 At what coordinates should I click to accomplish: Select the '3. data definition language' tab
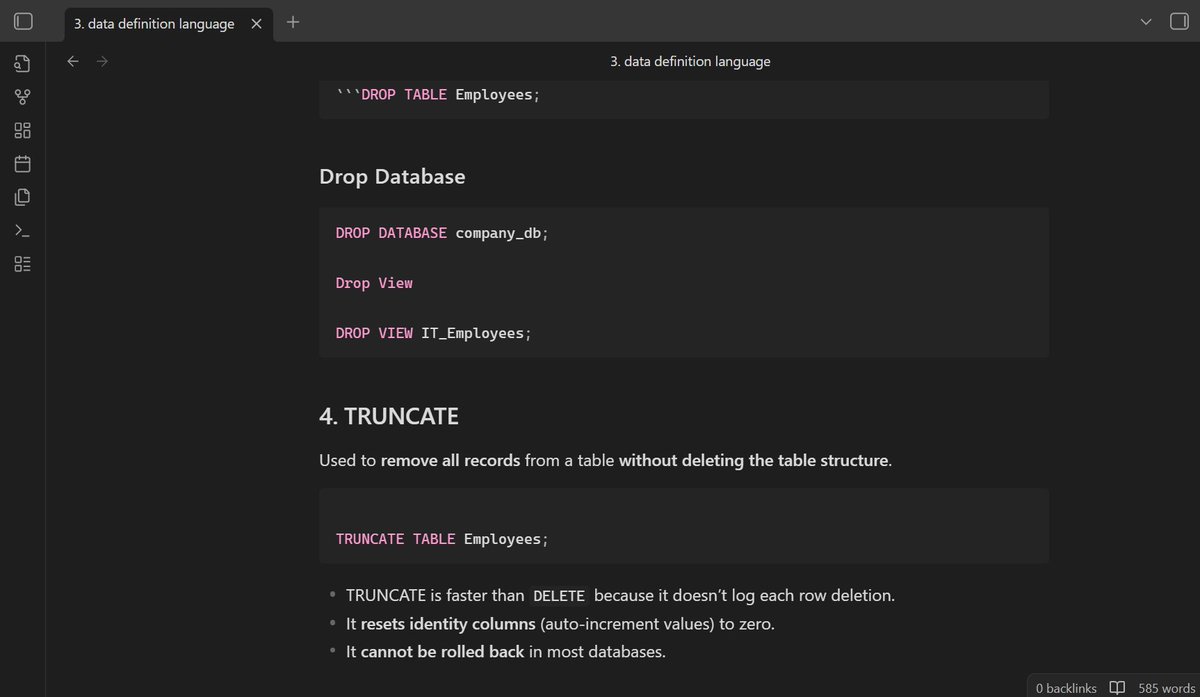pyautogui.click(x=169, y=24)
